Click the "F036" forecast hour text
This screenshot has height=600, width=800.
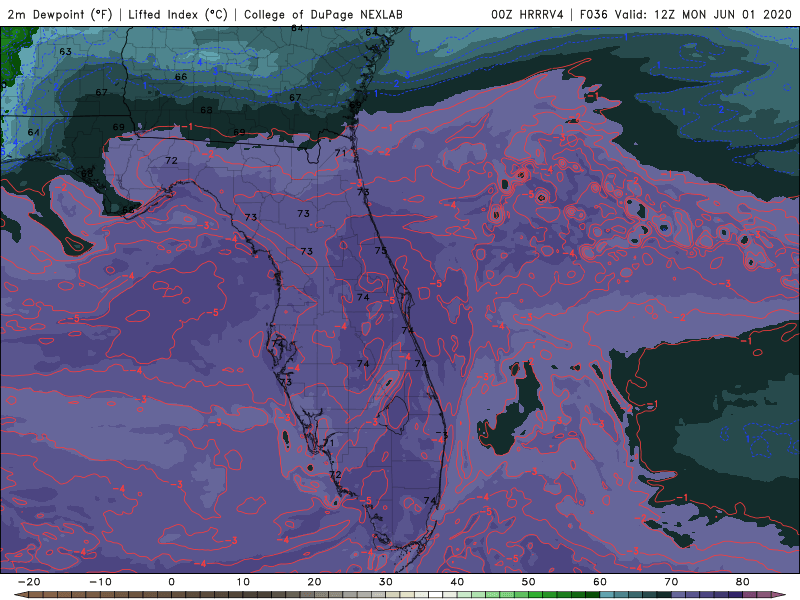click(594, 14)
